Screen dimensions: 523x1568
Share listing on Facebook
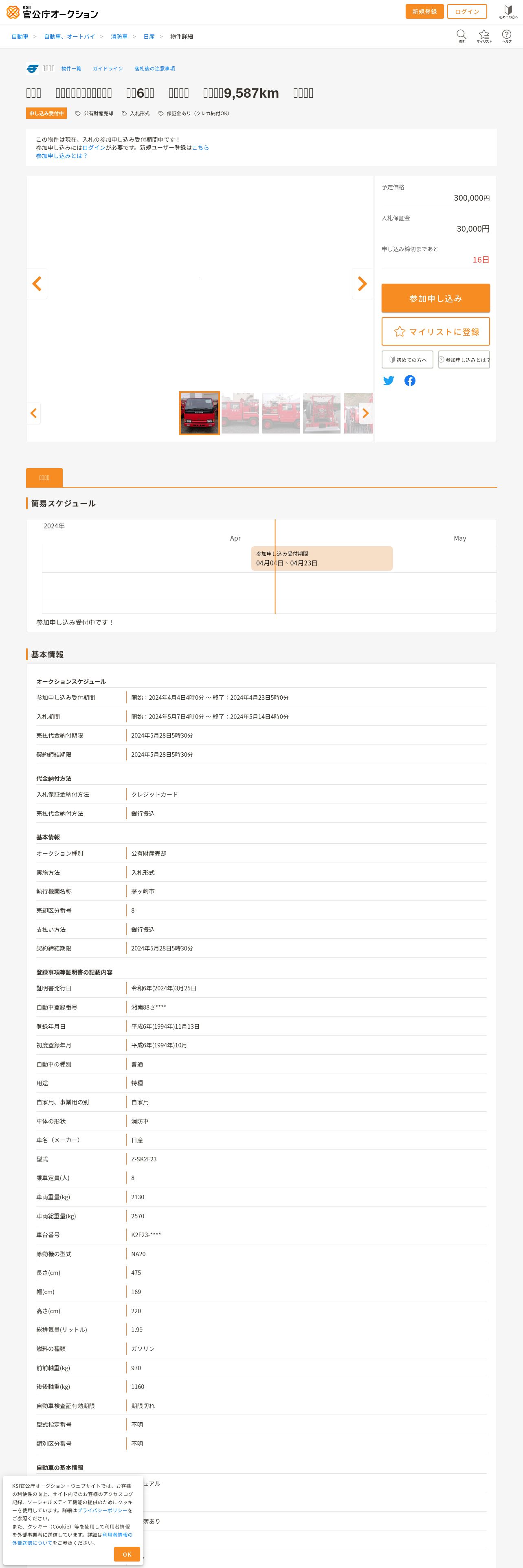(410, 381)
